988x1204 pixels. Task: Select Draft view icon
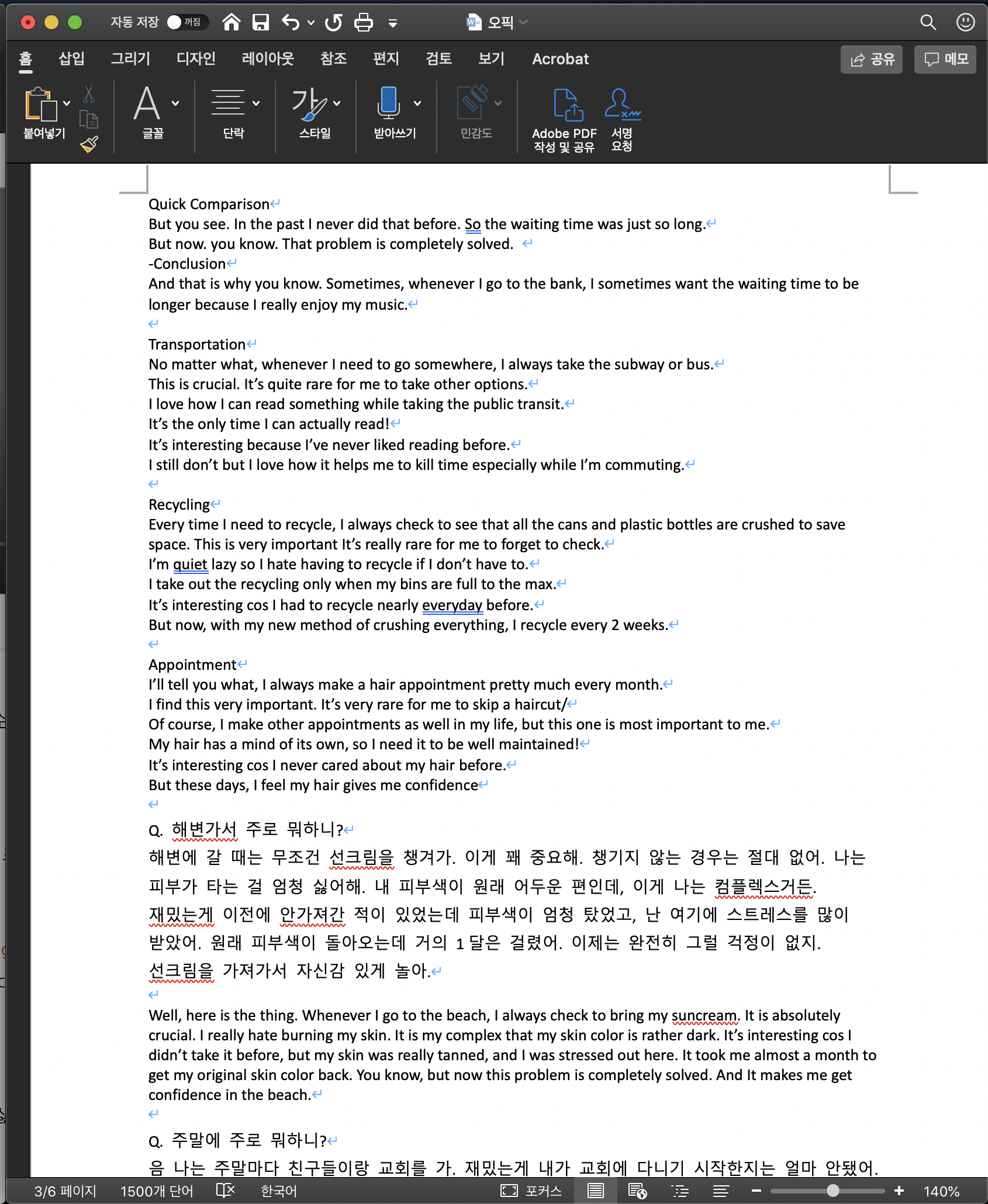pos(721,1191)
